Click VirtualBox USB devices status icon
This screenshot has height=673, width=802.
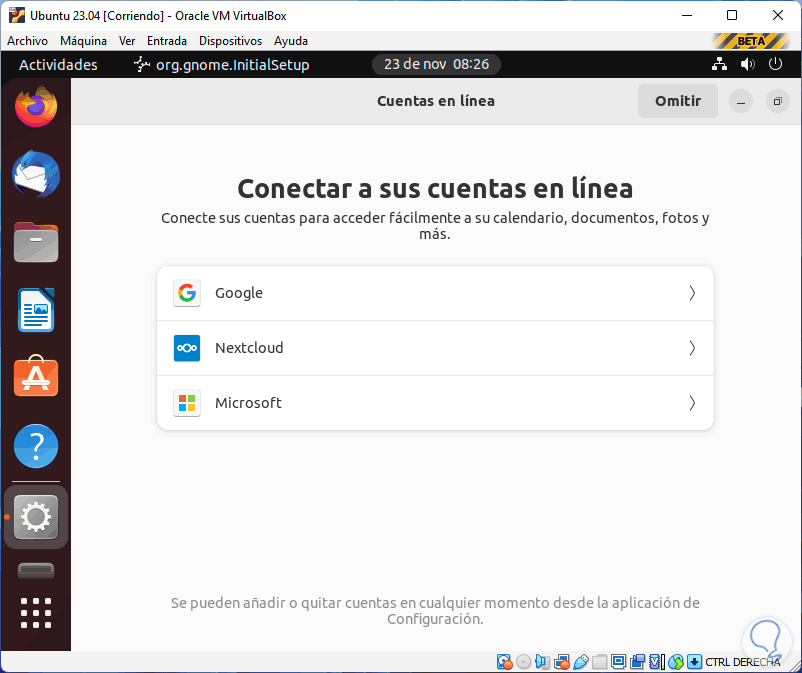coord(581,662)
